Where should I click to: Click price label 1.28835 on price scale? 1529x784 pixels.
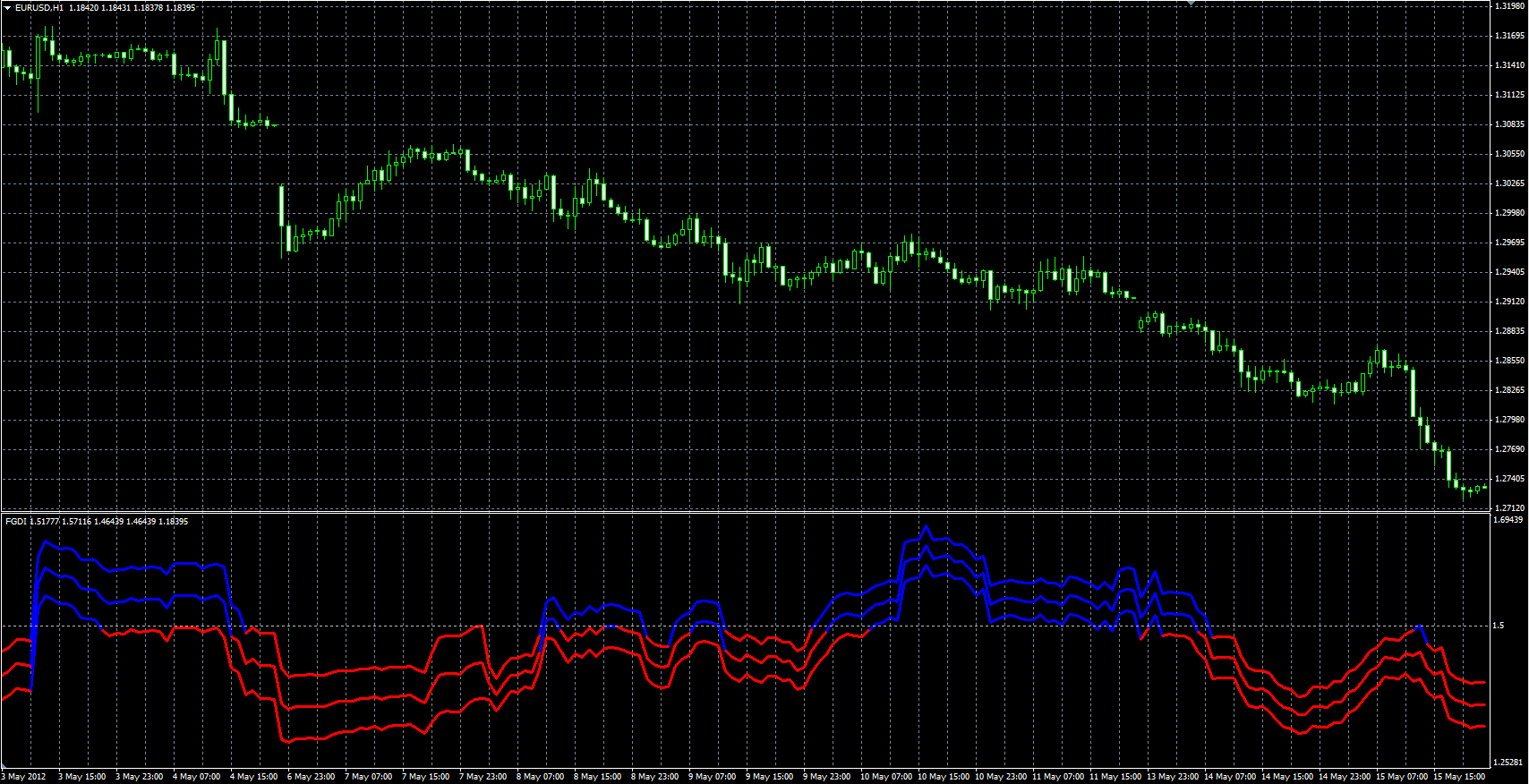[x=1509, y=331]
